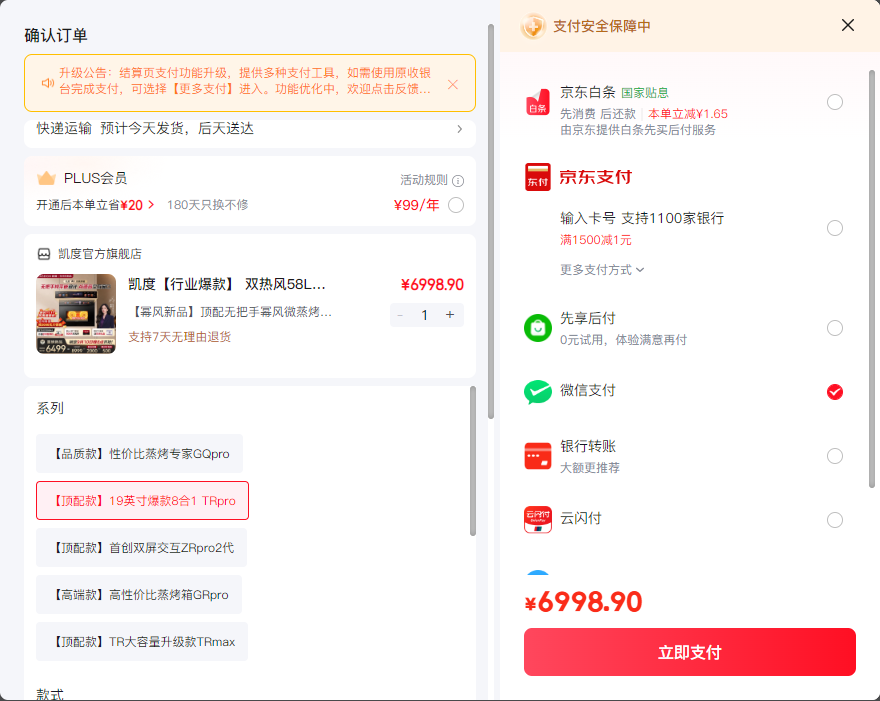Open the 快递运输 delivery details chevron
This screenshot has width=880, height=701.
pyautogui.click(x=460, y=129)
